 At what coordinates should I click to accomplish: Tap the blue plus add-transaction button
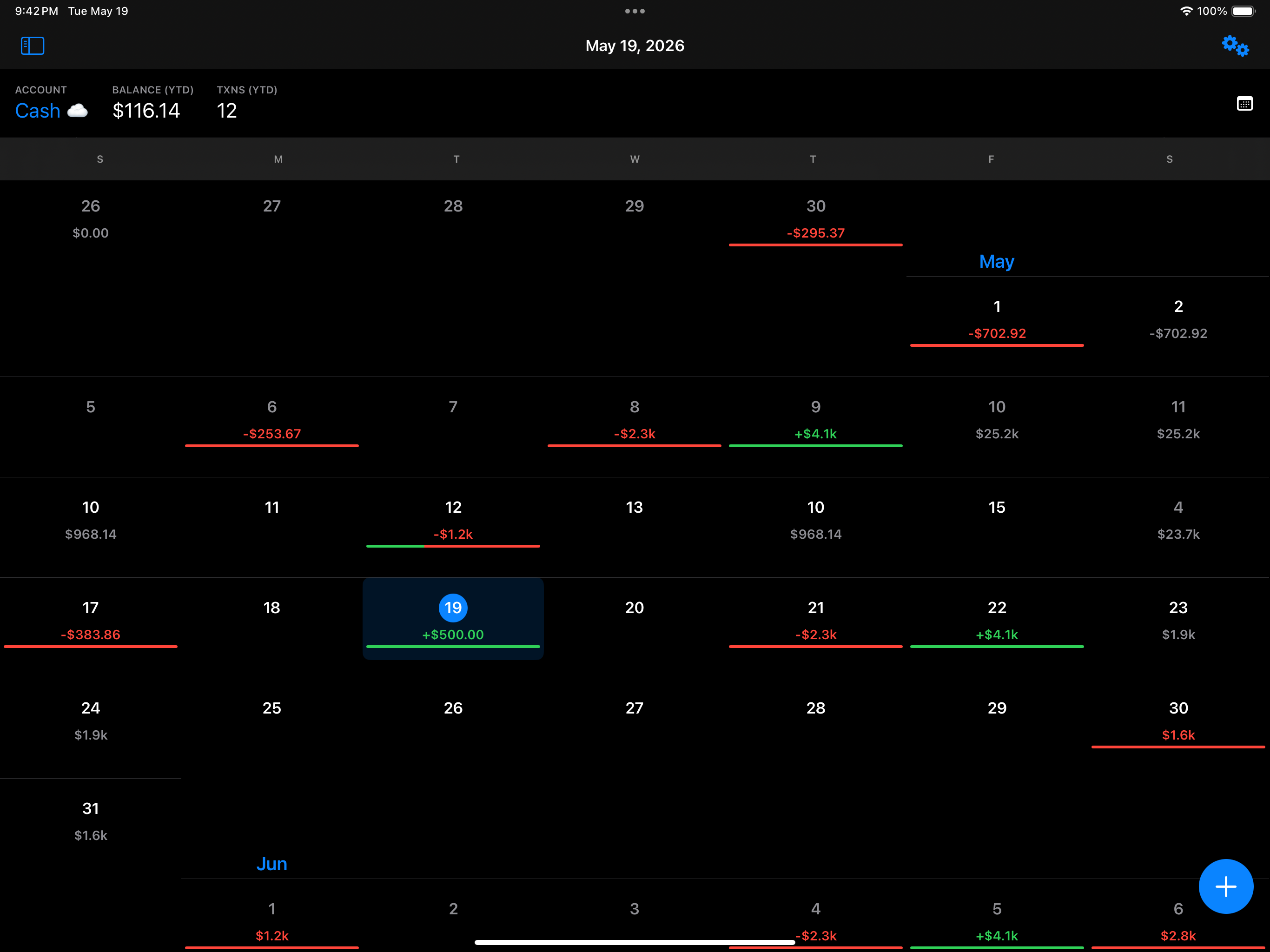1226,886
